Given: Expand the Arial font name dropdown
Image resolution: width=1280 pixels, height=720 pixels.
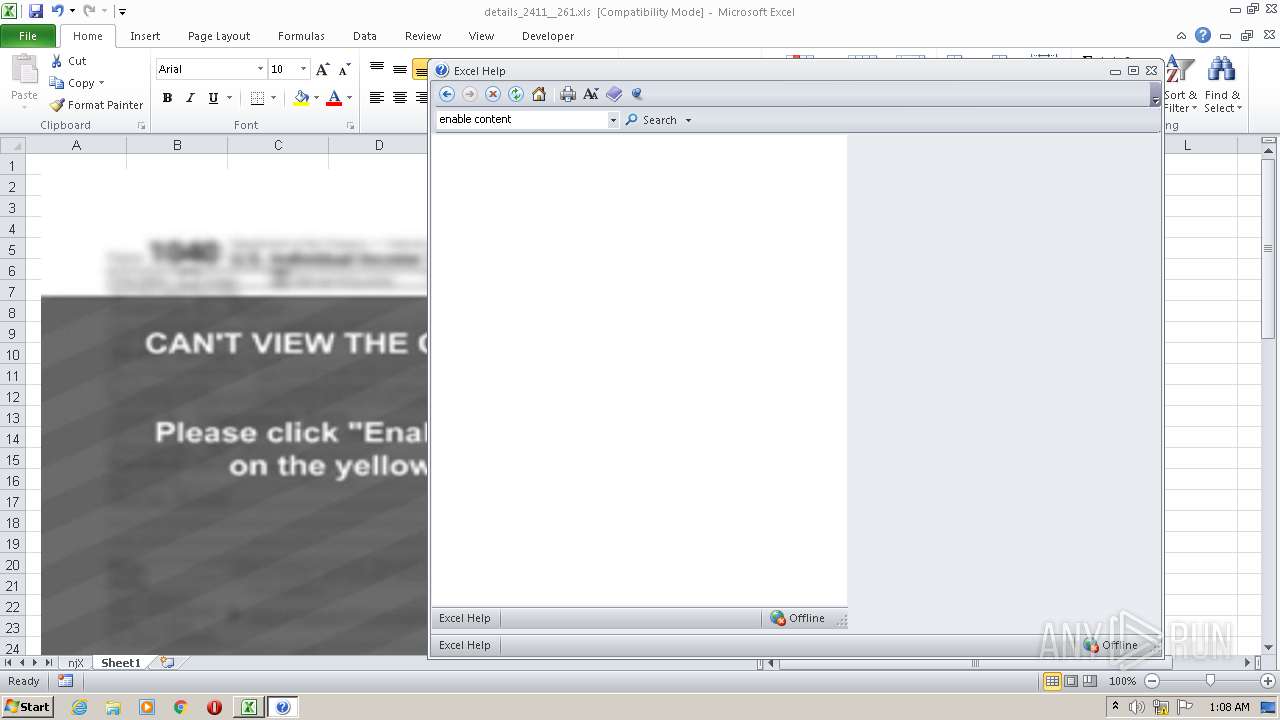Looking at the screenshot, I should [x=260, y=69].
